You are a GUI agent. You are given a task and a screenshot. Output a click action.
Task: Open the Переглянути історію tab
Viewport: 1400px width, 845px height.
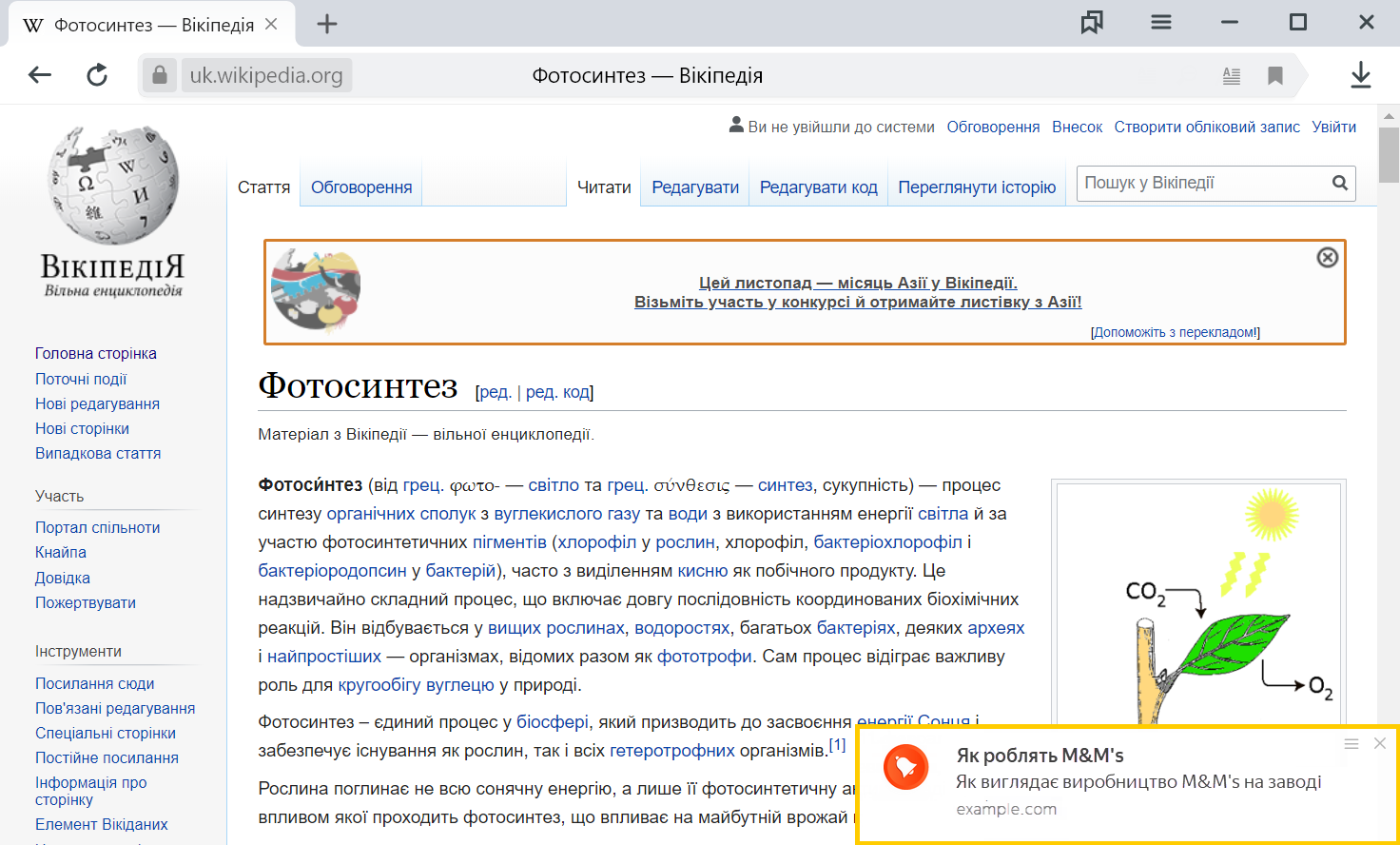click(977, 187)
